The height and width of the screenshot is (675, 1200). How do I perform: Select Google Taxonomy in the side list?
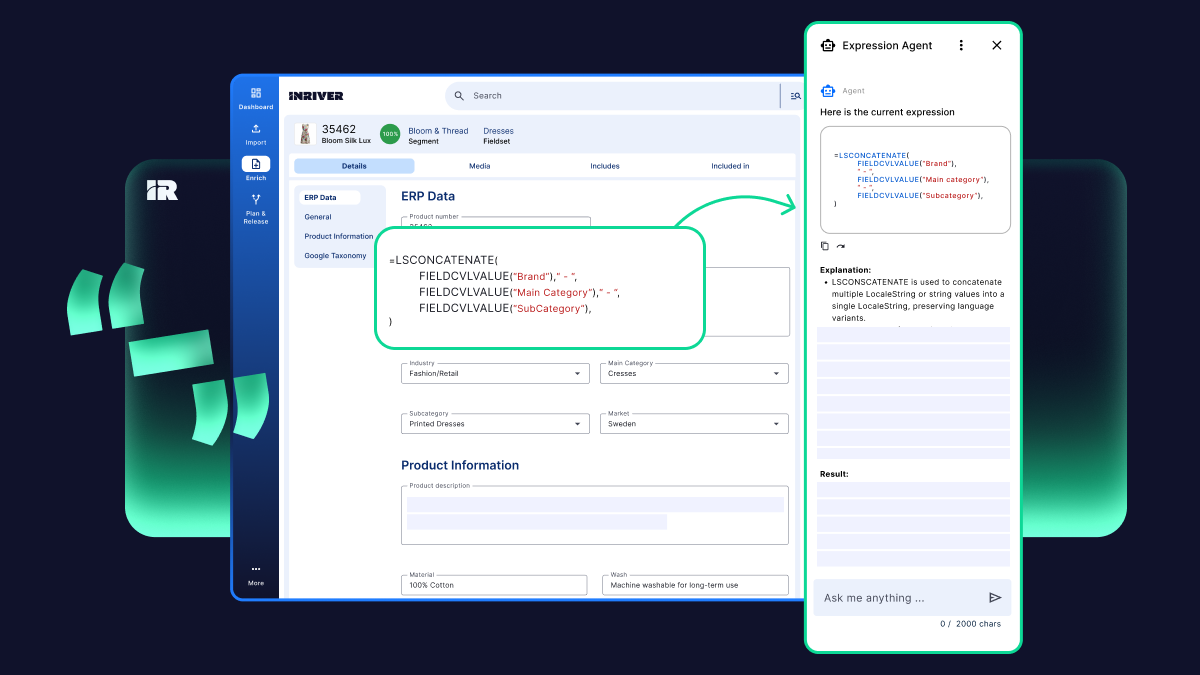335,256
